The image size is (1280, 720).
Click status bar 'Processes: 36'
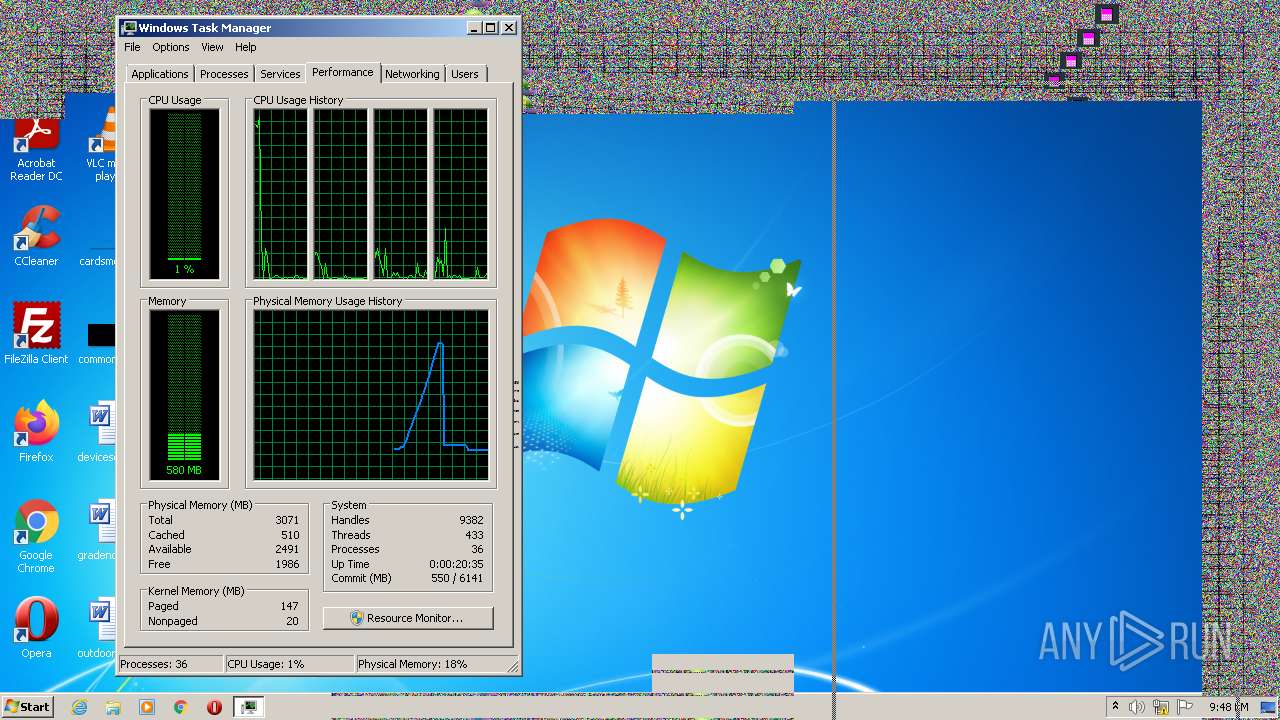click(x=170, y=664)
